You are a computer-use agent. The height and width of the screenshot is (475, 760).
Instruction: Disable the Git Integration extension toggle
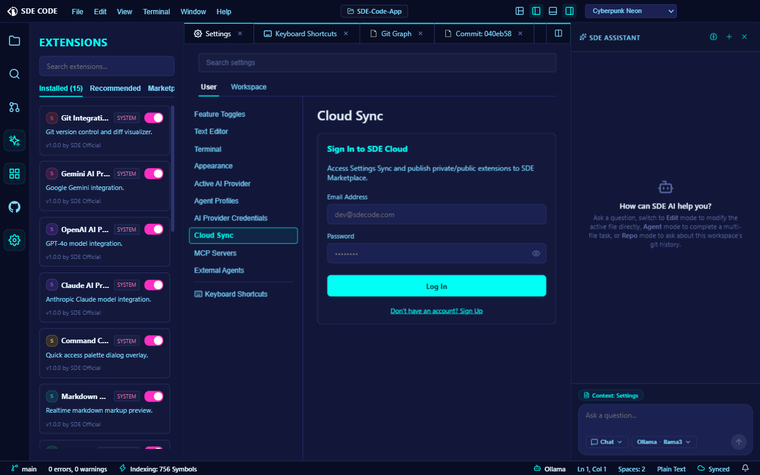(x=154, y=118)
